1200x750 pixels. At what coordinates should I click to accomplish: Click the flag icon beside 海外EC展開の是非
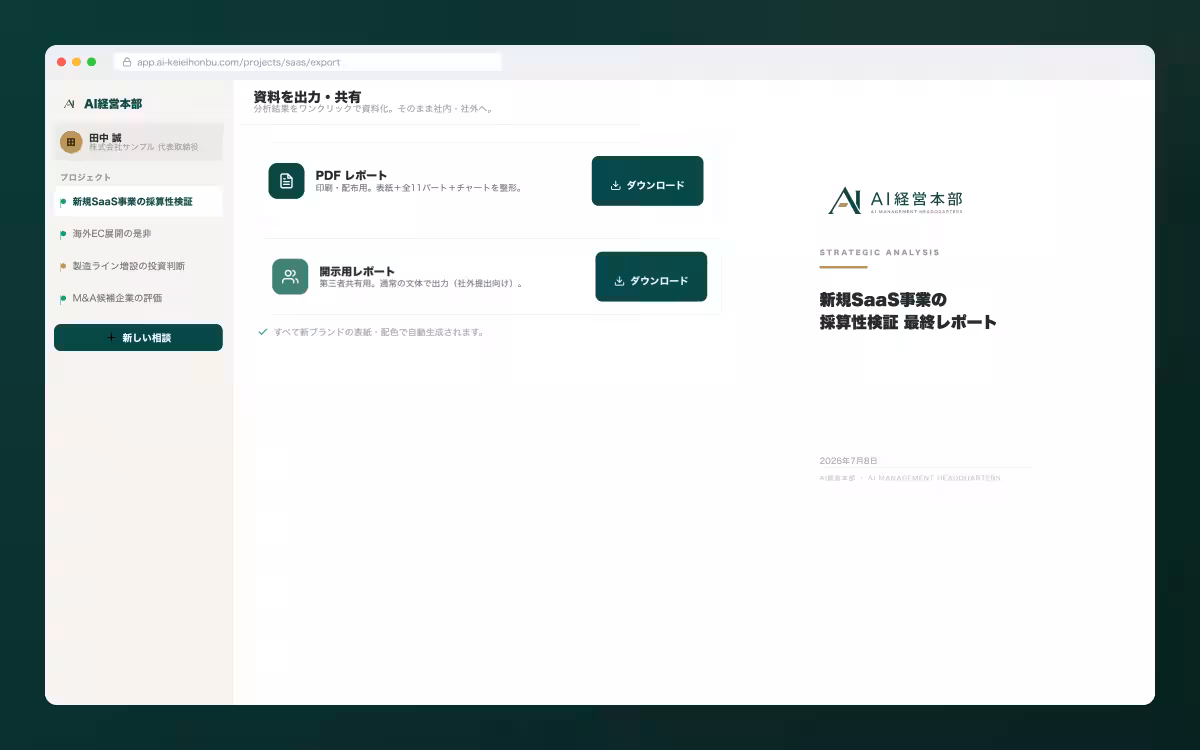pos(63,234)
